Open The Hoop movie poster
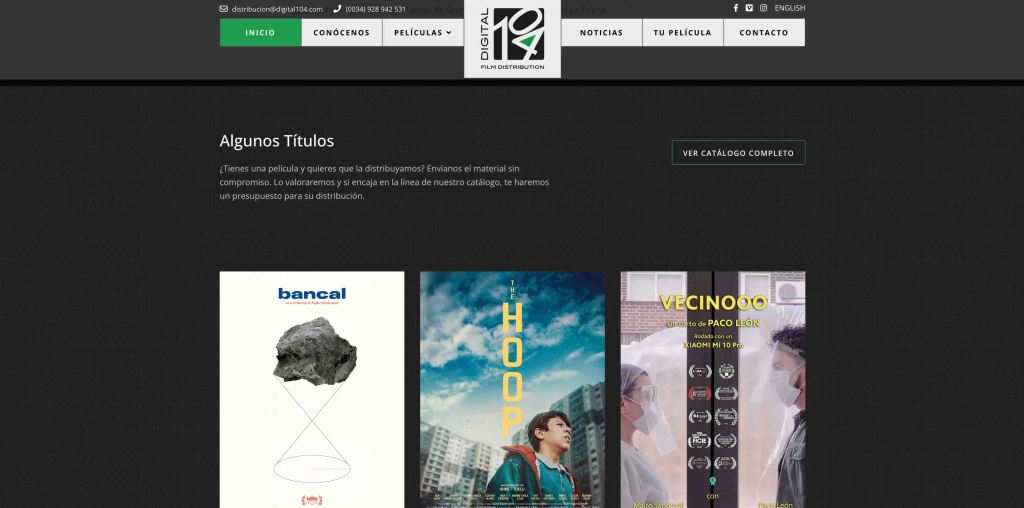 (x=512, y=389)
